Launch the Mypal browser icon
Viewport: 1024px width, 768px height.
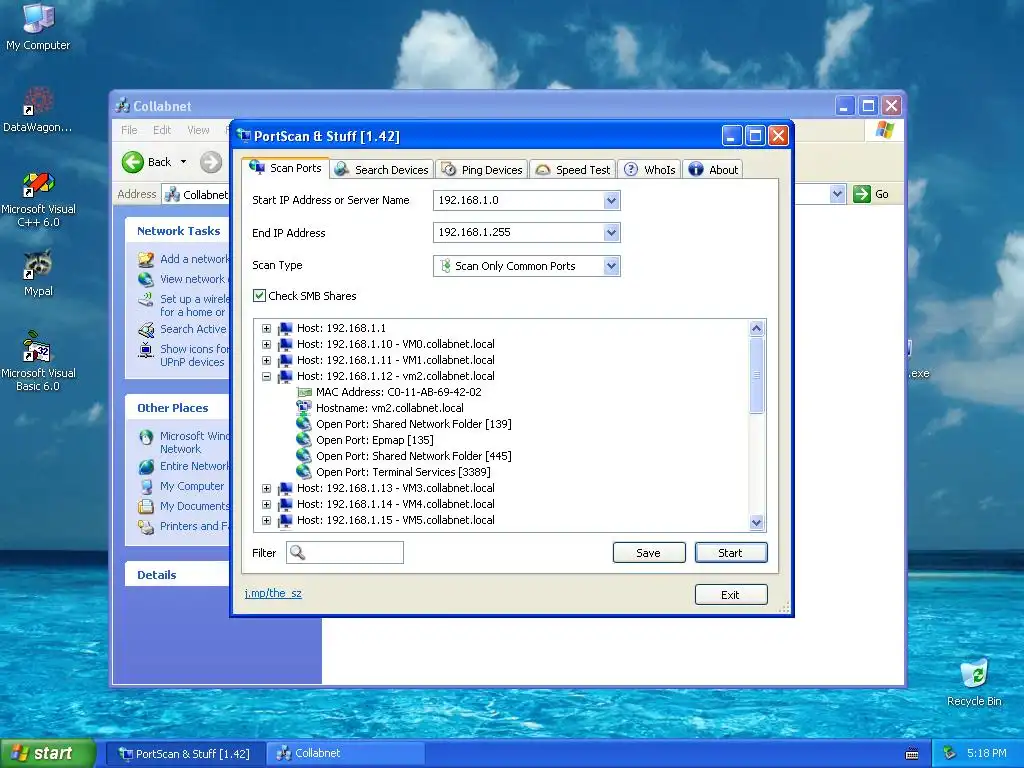pyautogui.click(x=38, y=273)
